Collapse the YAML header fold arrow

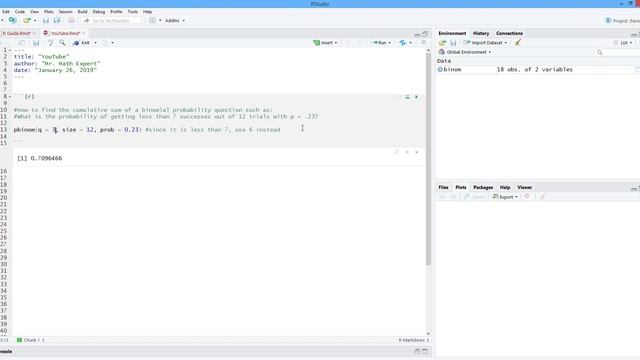[x=10, y=50]
